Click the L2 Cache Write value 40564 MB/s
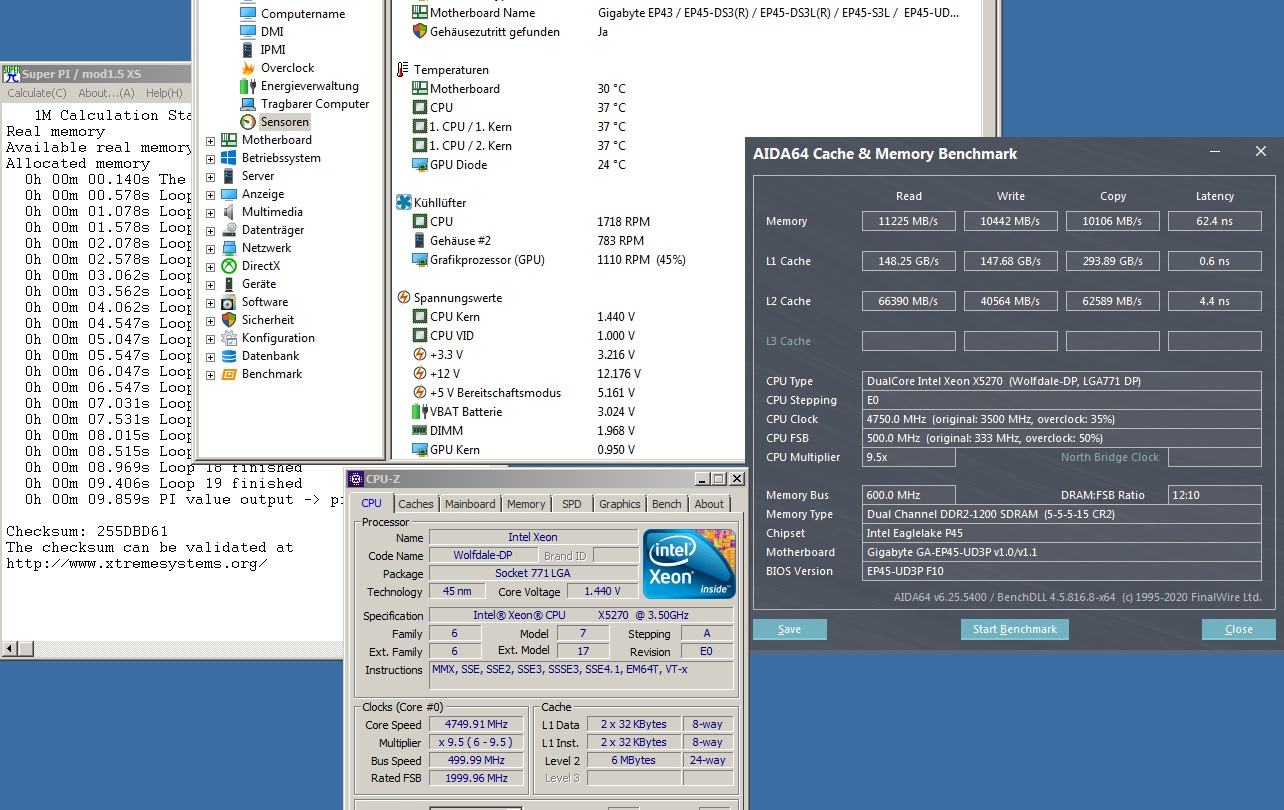Image resolution: width=1284 pixels, height=810 pixels. coord(1011,301)
